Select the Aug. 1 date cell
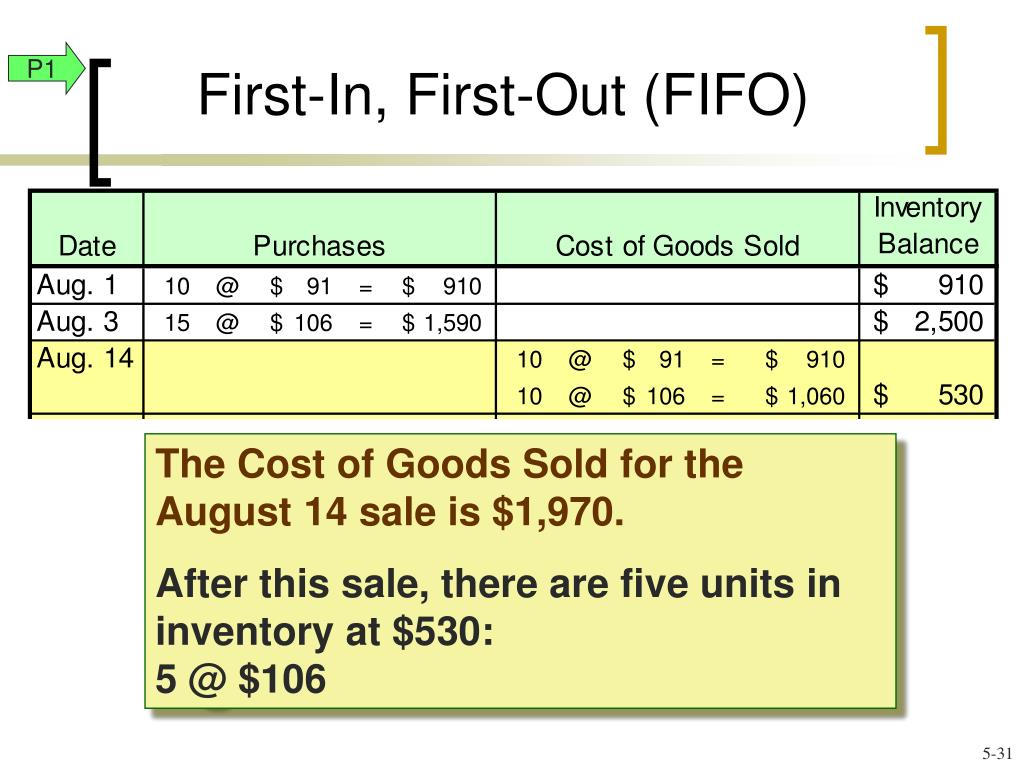Image resolution: width=1024 pixels, height=768 pixels. [x=87, y=285]
